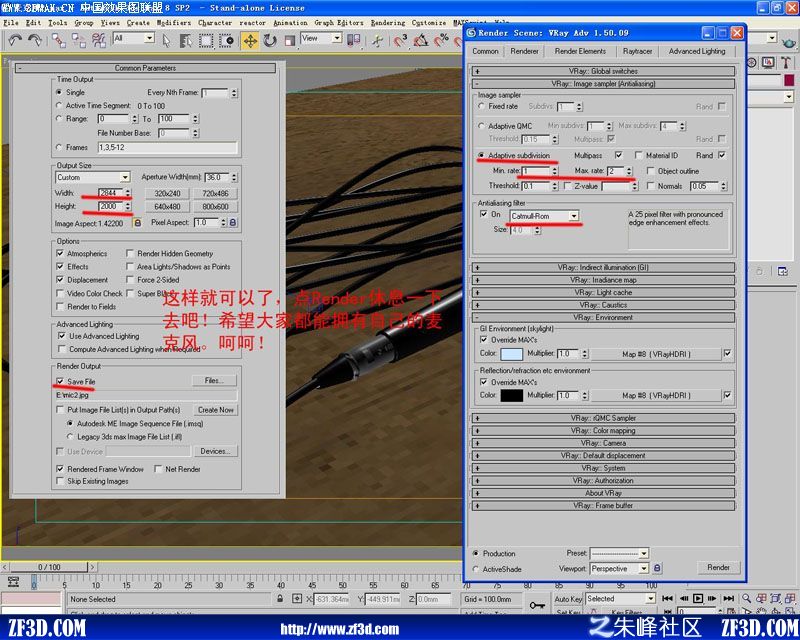Viewport: 800px width, 640px height.
Task: Collapse the VRay Environment rollout
Action: click(604, 317)
